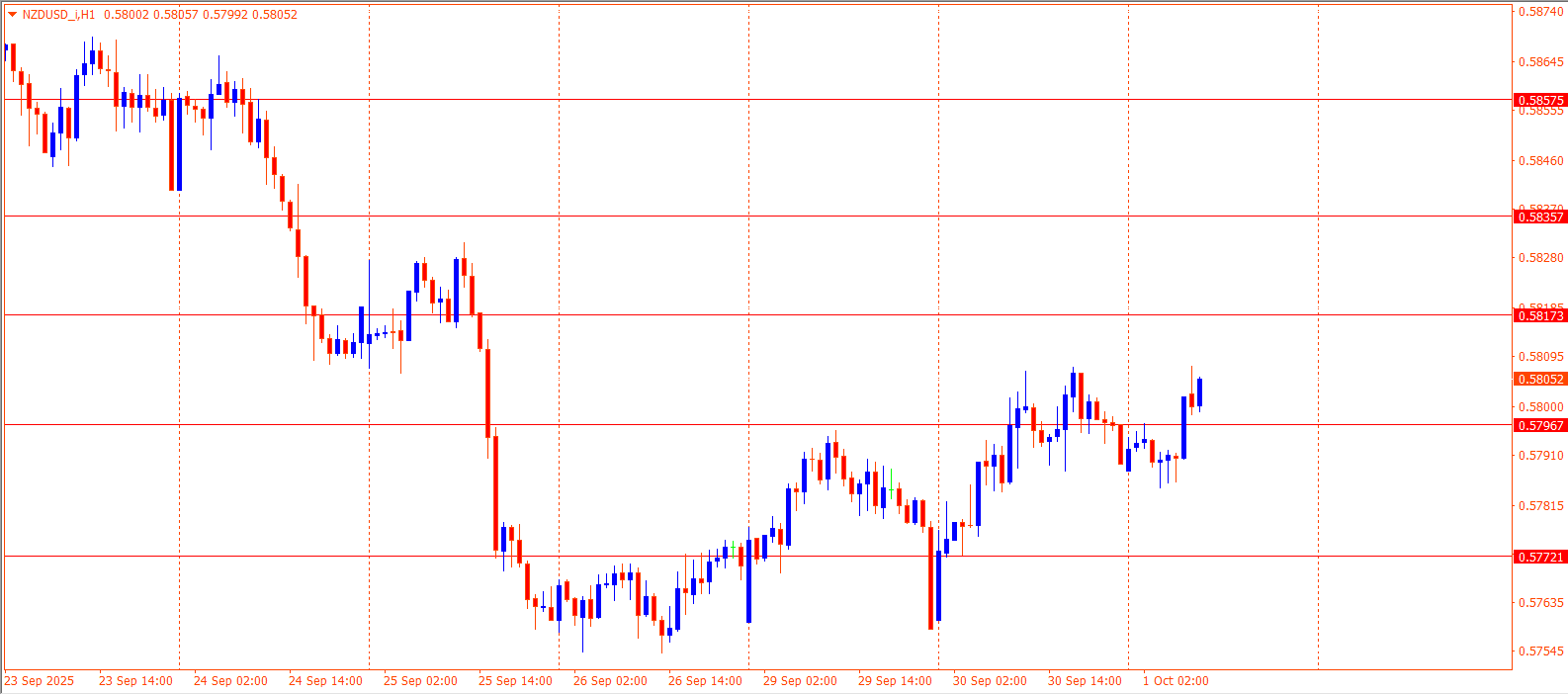The image size is (1568, 695).
Task: Click the long red candle before 30 Sep 02:00
Action: coord(930,577)
